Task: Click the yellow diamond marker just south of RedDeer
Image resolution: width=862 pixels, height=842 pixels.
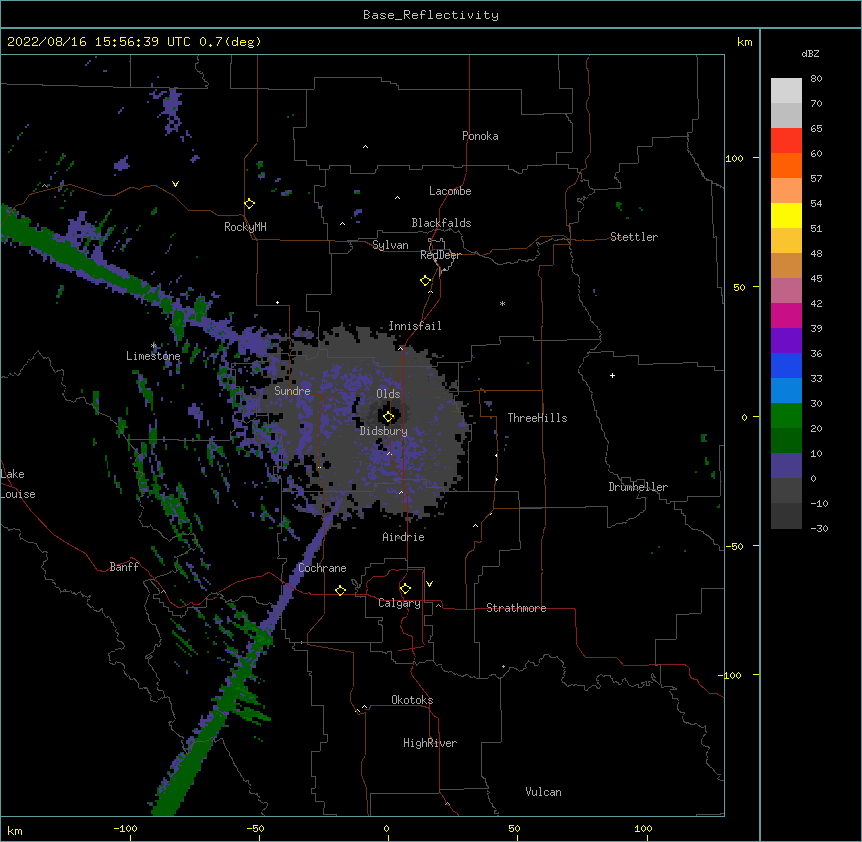Action: coord(426,281)
